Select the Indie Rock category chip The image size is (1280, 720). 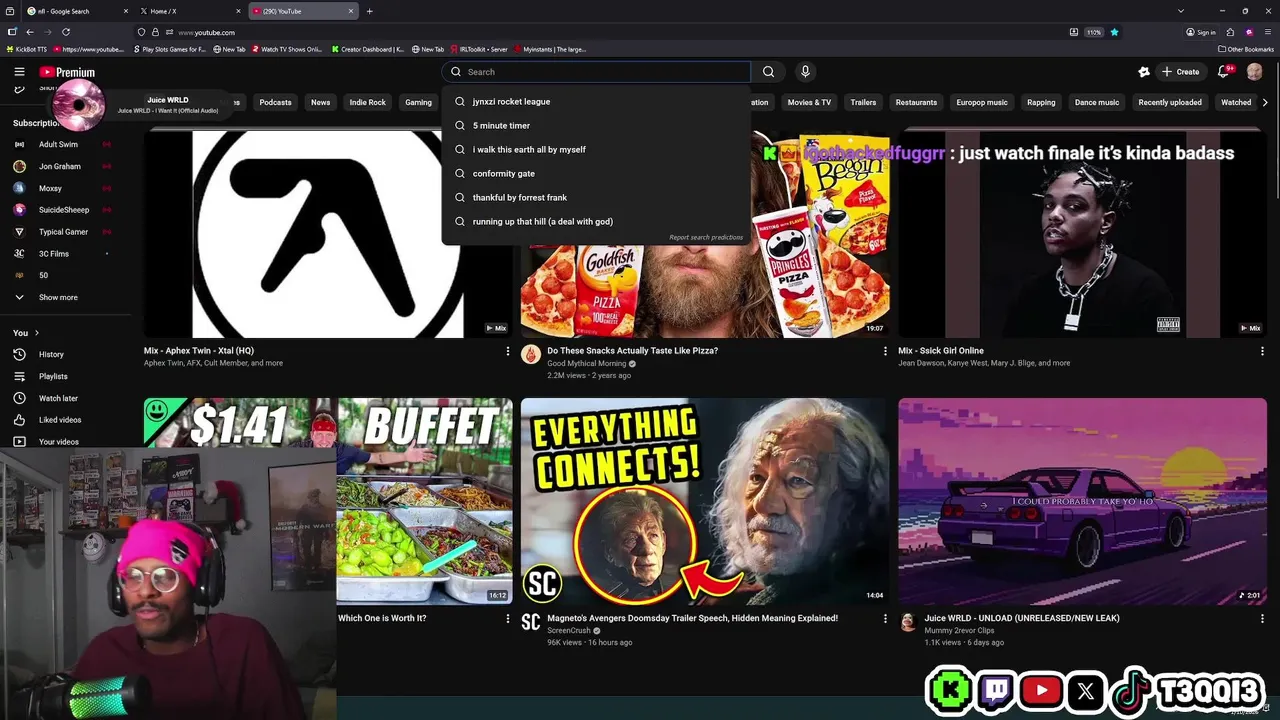pyautogui.click(x=367, y=102)
